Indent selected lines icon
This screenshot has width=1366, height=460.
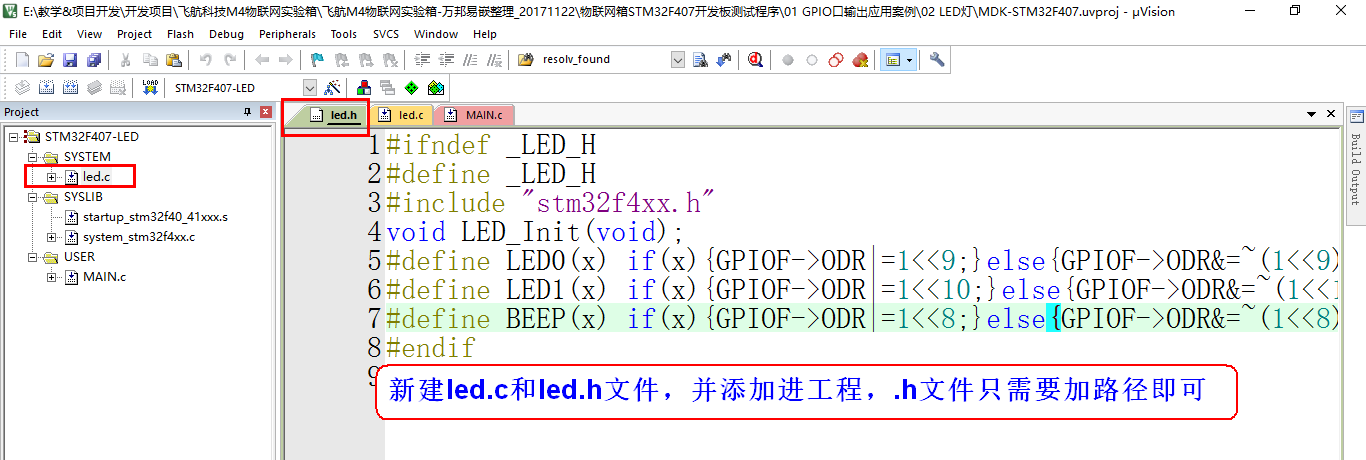click(423, 60)
